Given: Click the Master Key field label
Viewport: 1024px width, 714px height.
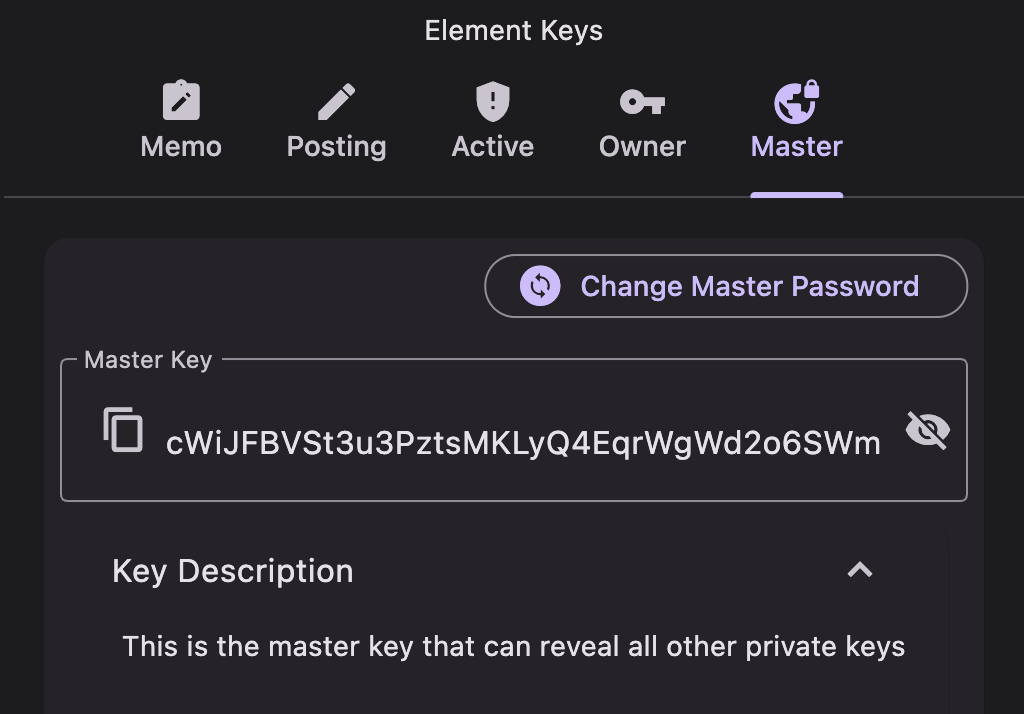Looking at the screenshot, I should pyautogui.click(x=148, y=360).
